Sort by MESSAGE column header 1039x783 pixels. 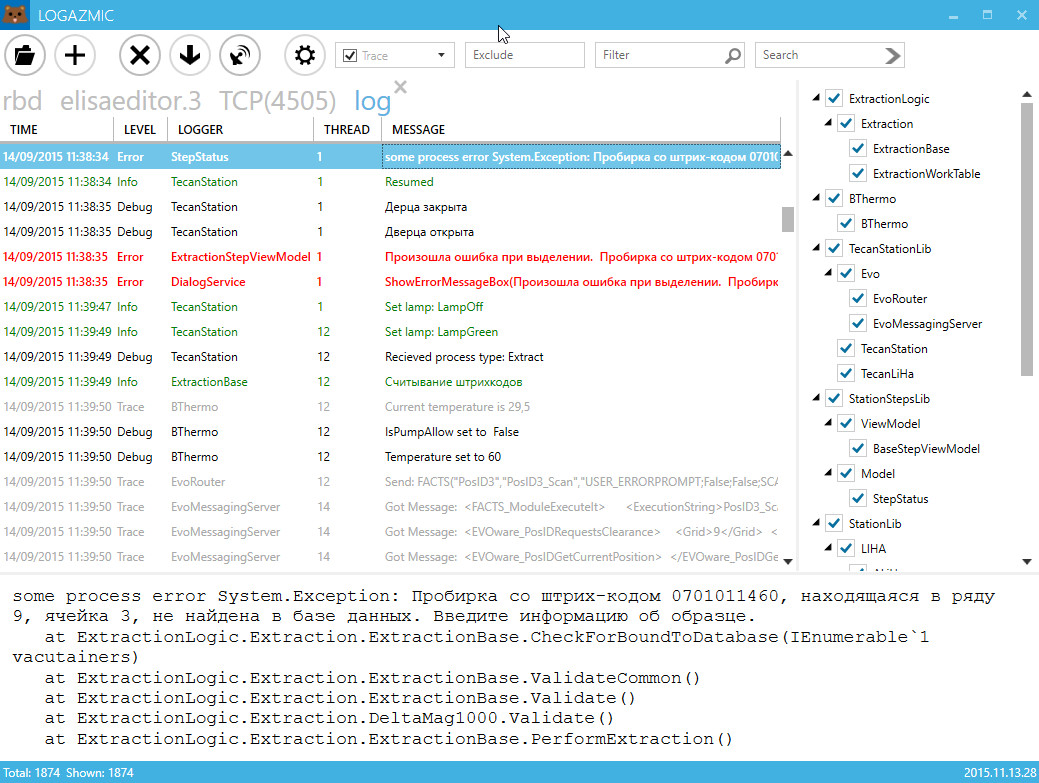581,130
